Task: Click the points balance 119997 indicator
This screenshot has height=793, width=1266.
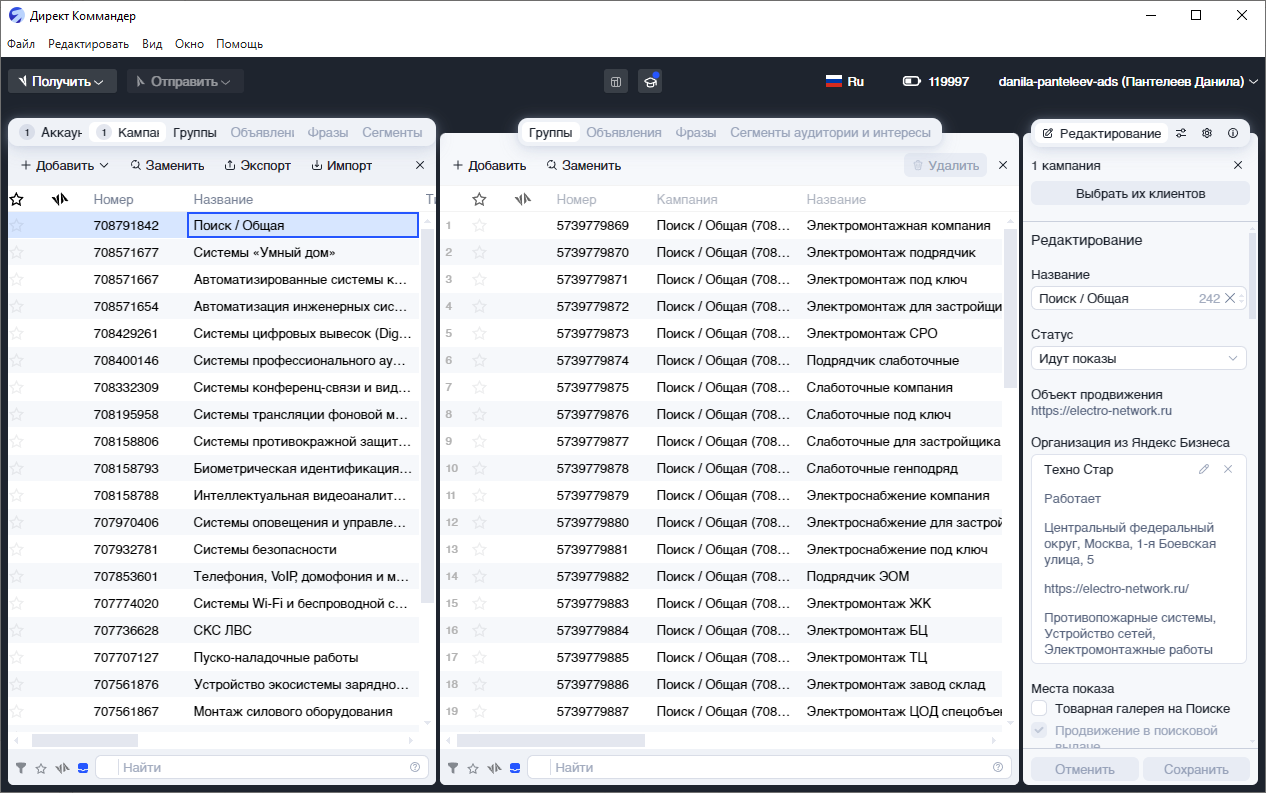Action: pyautogui.click(x=935, y=82)
